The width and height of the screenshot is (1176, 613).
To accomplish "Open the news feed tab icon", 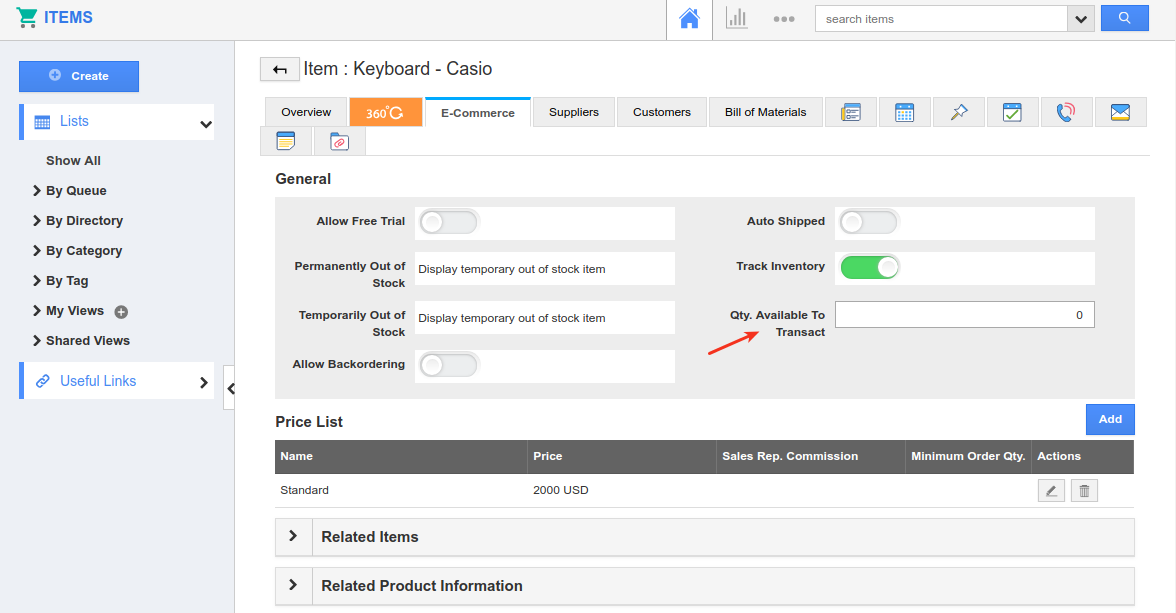I will point(850,113).
